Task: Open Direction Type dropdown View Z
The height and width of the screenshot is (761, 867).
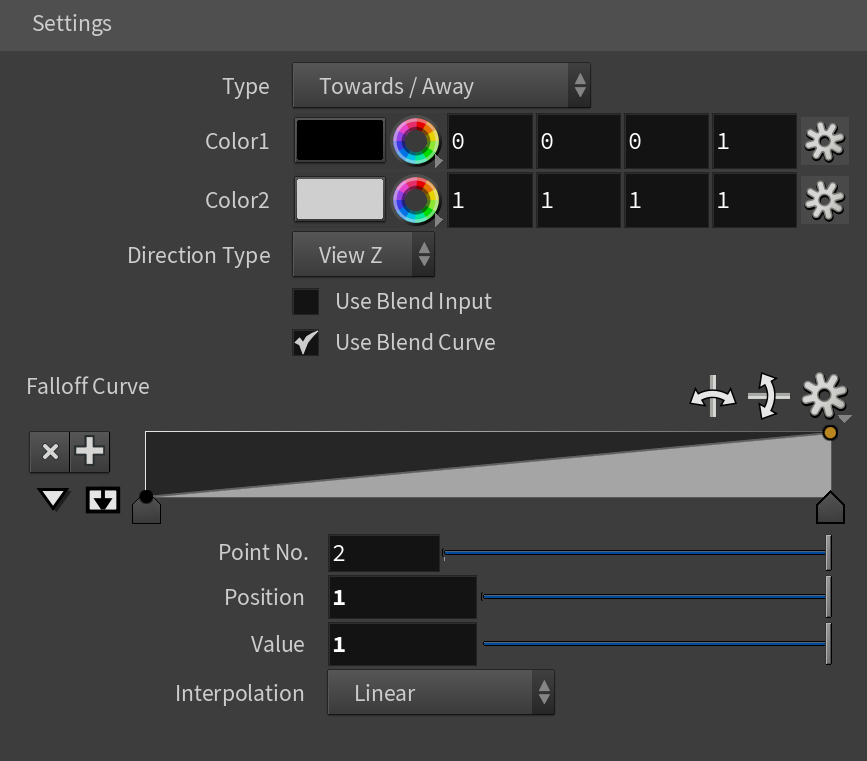Action: point(363,255)
